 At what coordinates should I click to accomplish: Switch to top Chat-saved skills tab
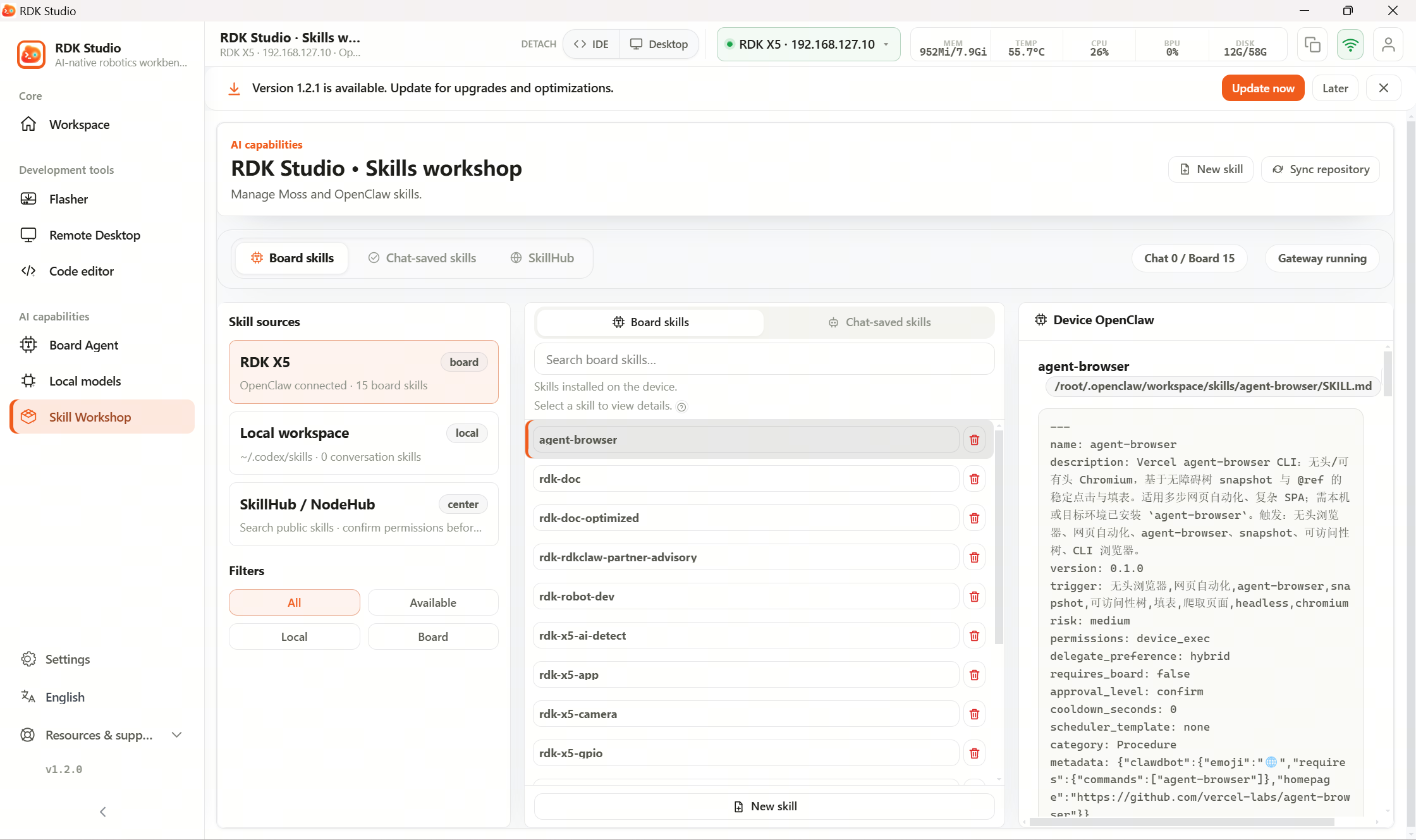coord(422,258)
